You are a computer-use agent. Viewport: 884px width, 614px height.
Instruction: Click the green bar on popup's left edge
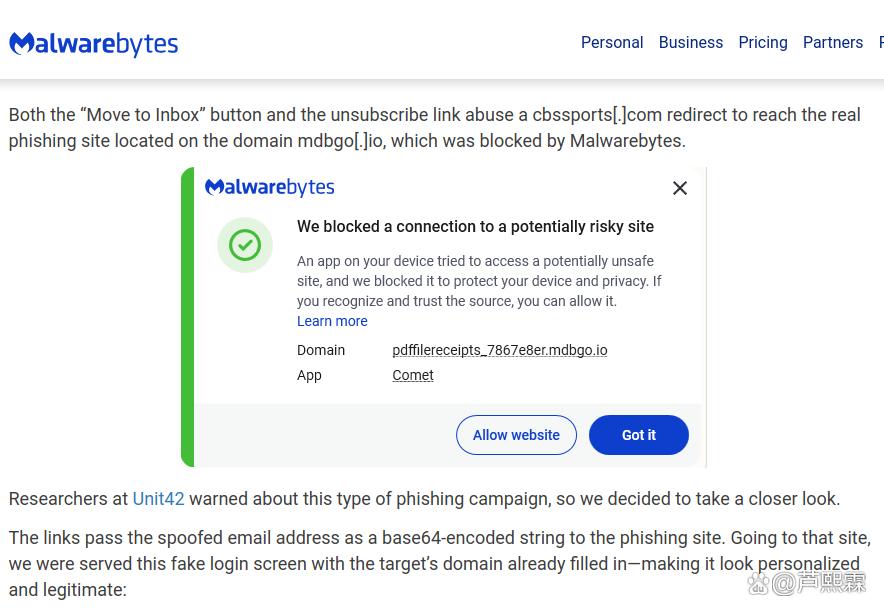[188, 317]
